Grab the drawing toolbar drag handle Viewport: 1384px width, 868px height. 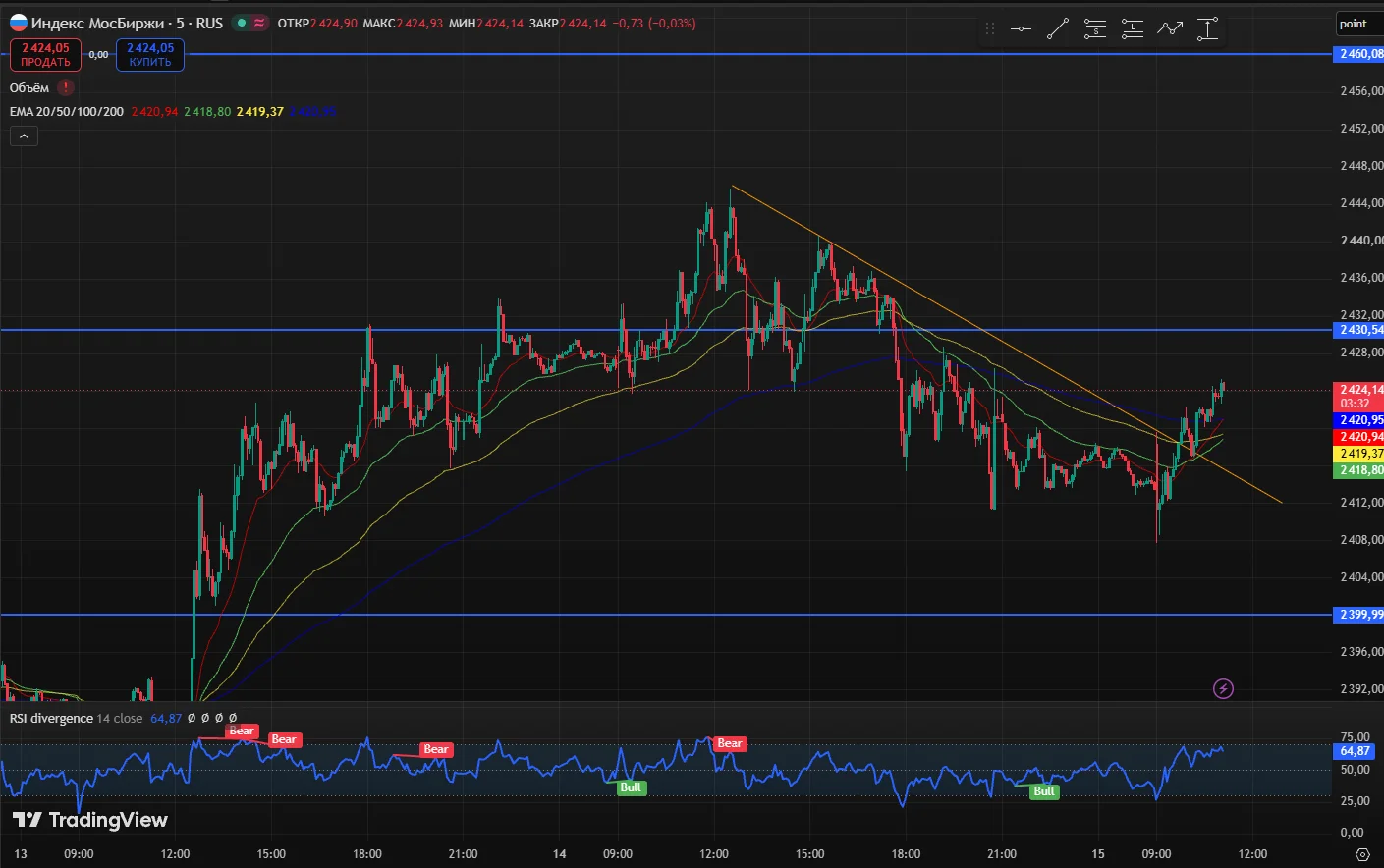click(x=990, y=29)
